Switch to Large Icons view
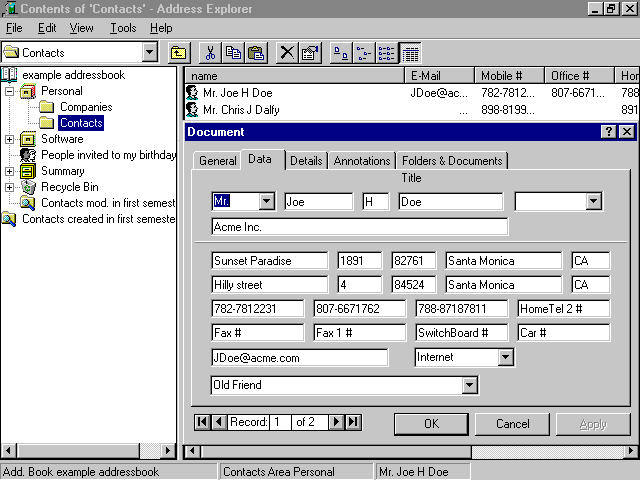 [340, 53]
